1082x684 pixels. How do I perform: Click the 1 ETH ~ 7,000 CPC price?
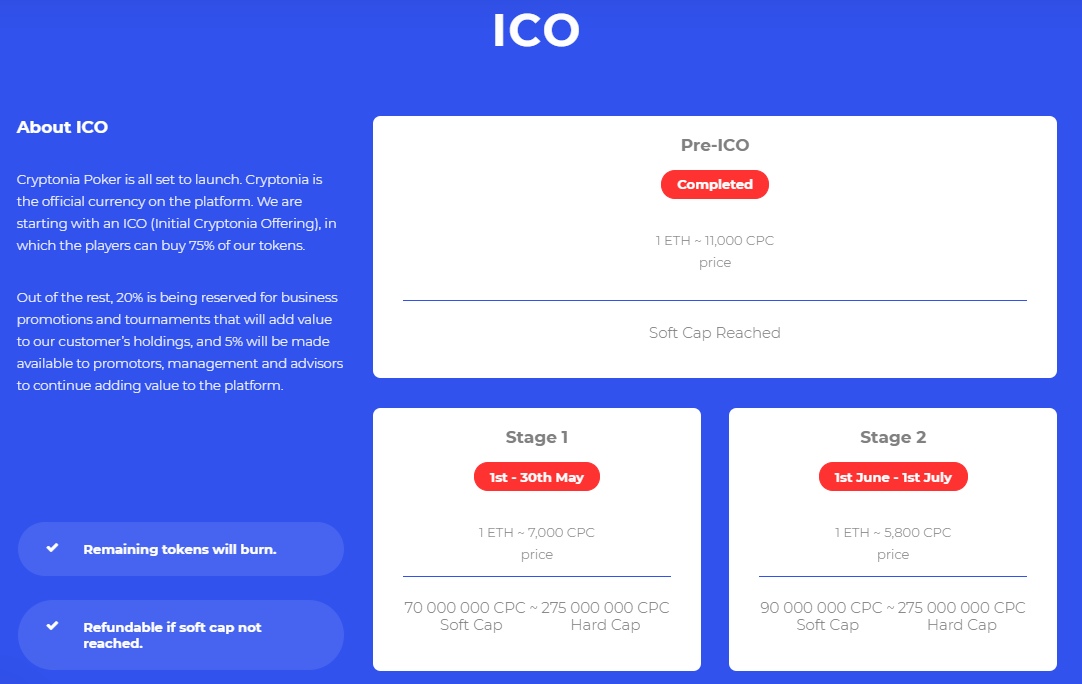coord(536,533)
